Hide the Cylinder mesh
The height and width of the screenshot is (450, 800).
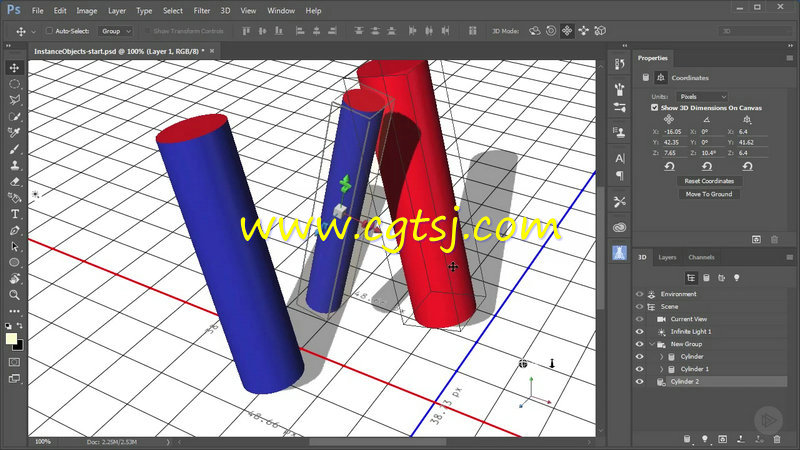pyautogui.click(x=639, y=357)
